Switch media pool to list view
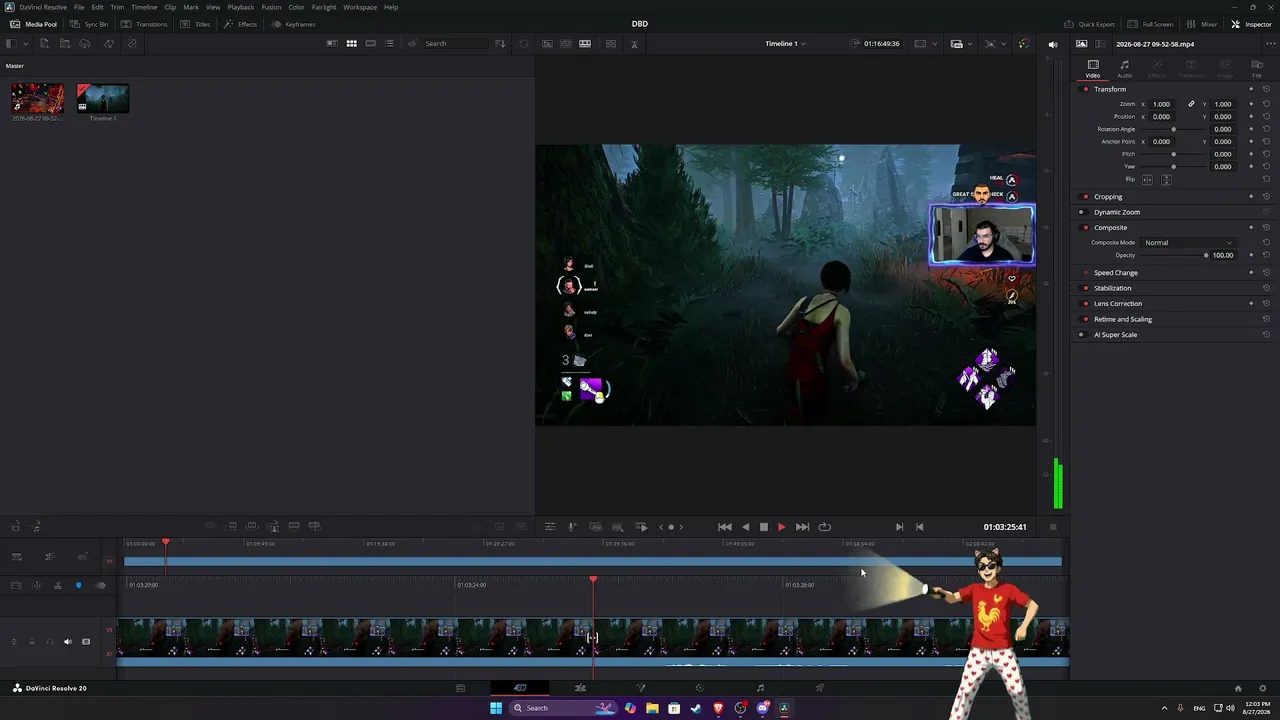The image size is (1280, 720). (389, 44)
